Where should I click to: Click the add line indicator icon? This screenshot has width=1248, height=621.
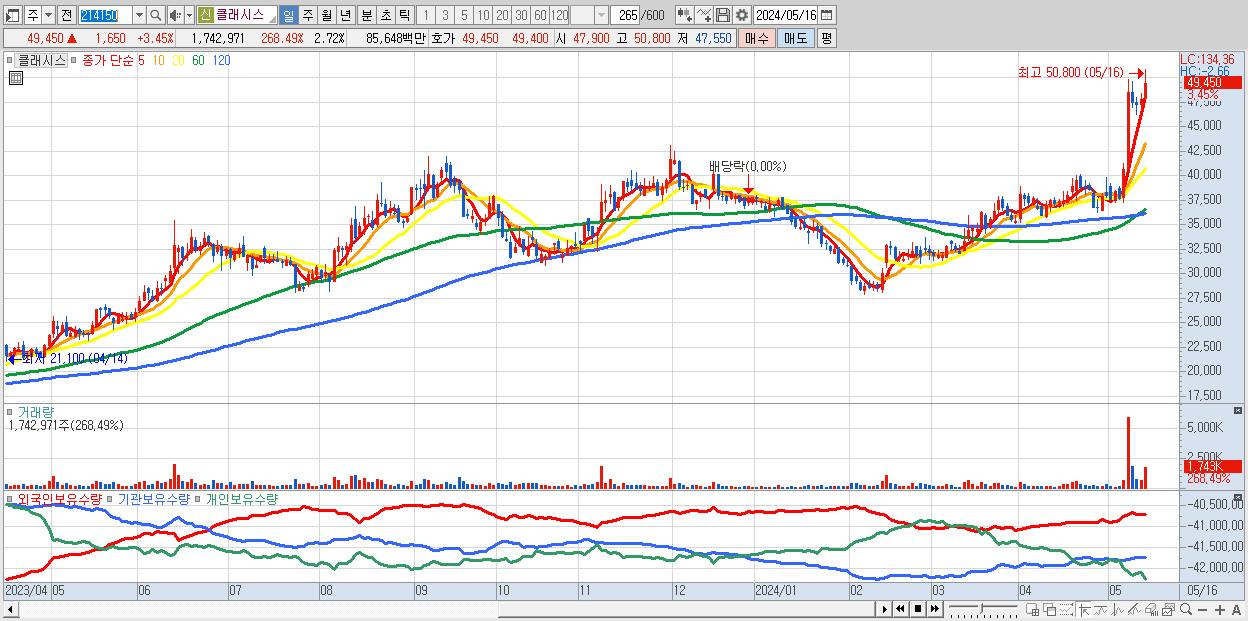704,15
